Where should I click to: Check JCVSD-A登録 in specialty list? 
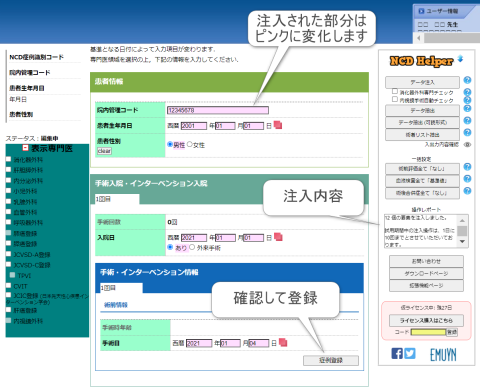pyautogui.click(x=9, y=254)
